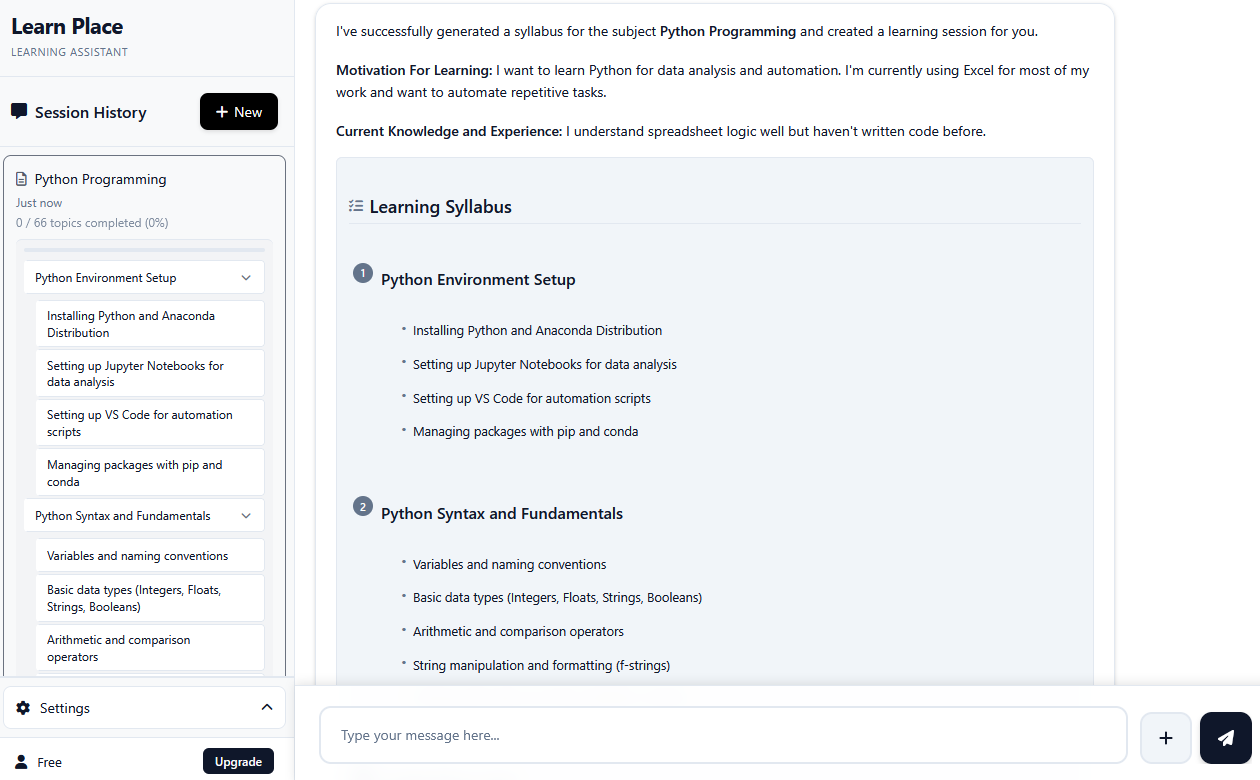Click the Settings gear icon
This screenshot has height=780, width=1260.
pos(23,708)
